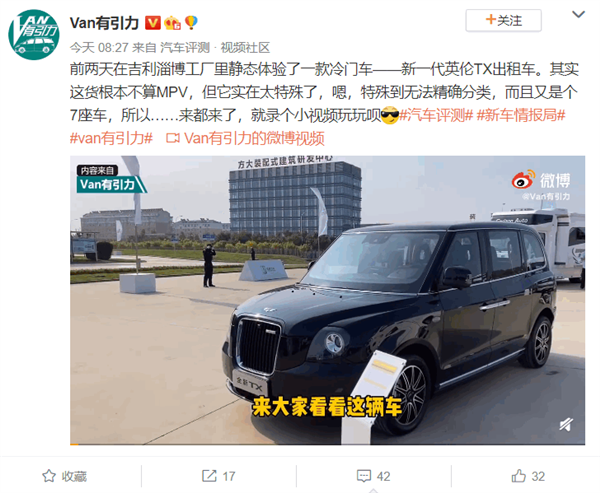The height and width of the screenshot is (493, 600).
Task: Unmute the video with the speaker icon
Action: [x=566, y=424]
